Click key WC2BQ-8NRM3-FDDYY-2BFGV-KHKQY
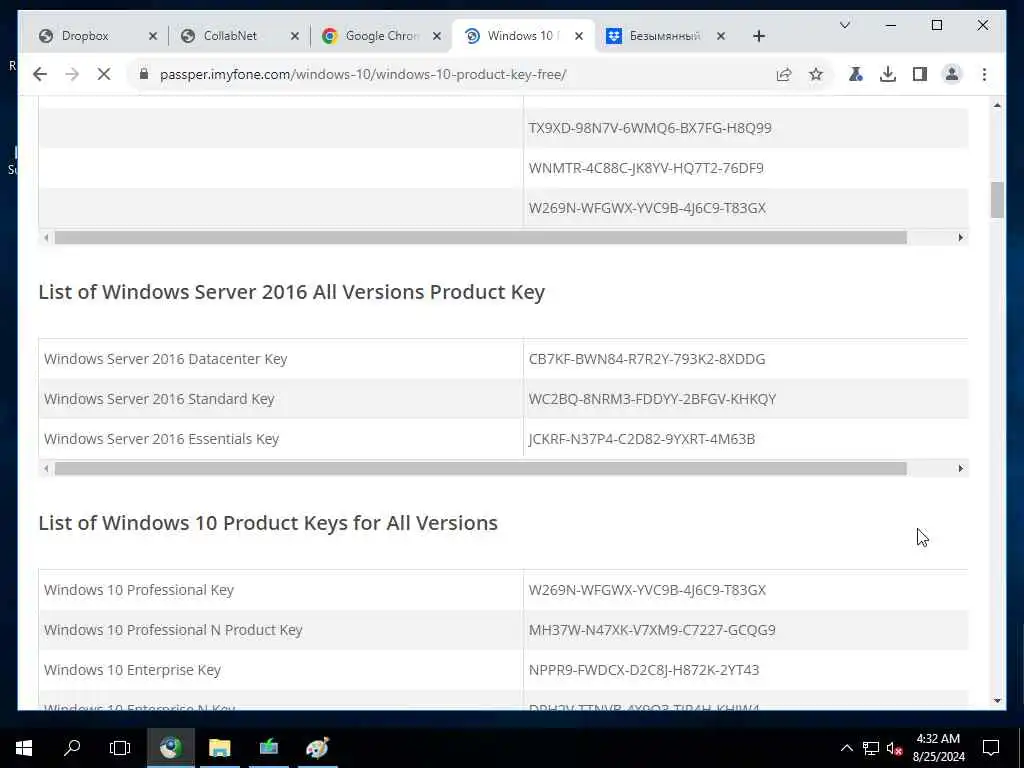The width and height of the screenshot is (1024, 768). [x=652, y=399]
